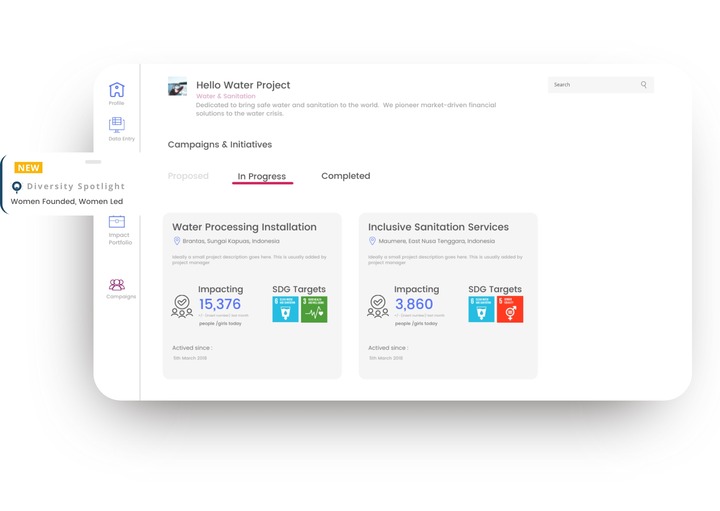The height and width of the screenshot is (511, 720).
Task: Click the red SDG 5 gender equality tile
Action: click(510, 310)
